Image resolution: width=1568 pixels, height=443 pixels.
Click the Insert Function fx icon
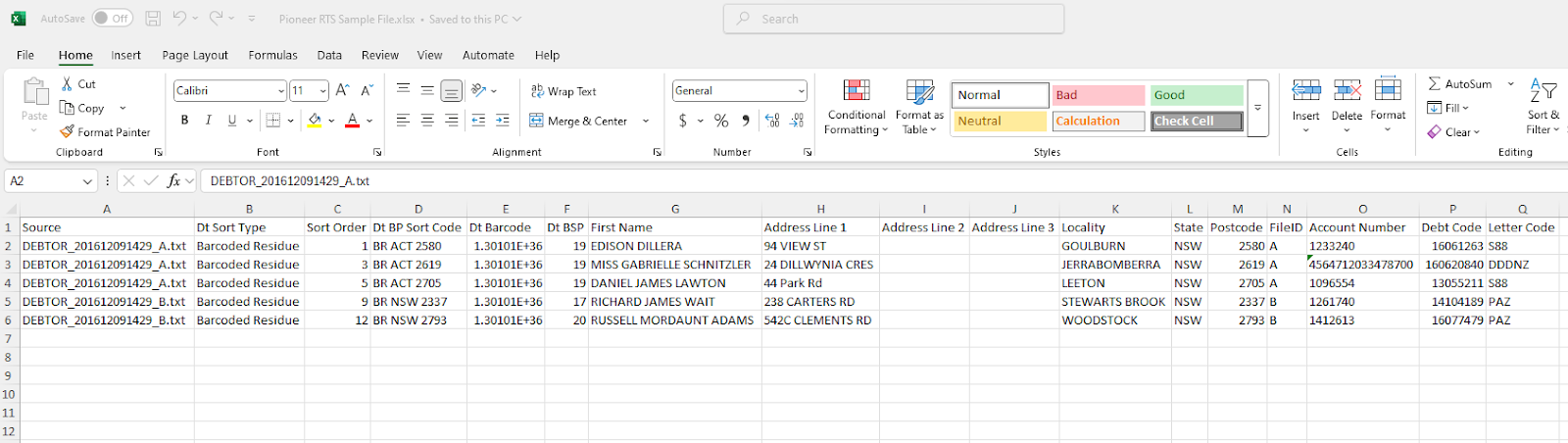point(173,180)
